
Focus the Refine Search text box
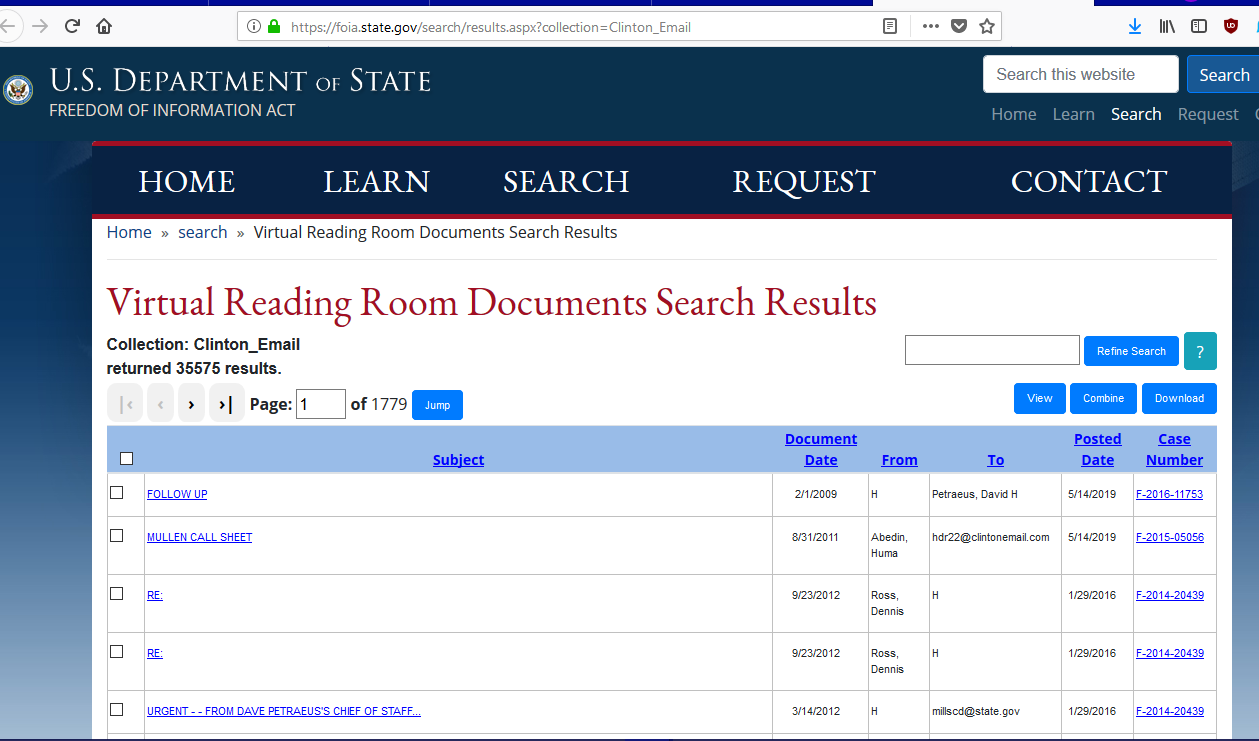(x=992, y=350)
